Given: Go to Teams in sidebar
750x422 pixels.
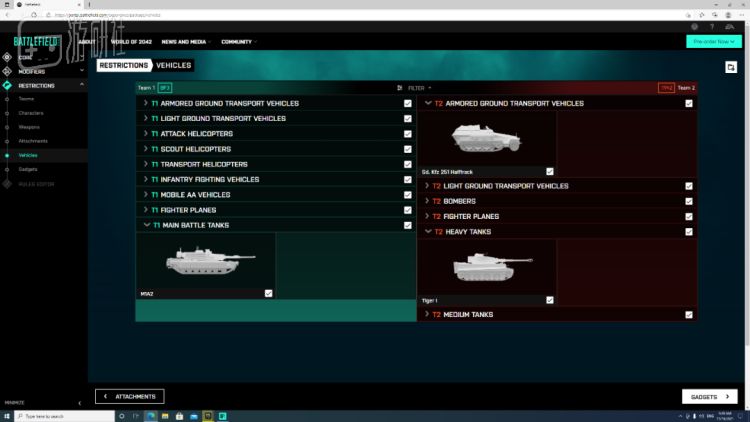Looking at the screenshot, I should tap(26, 99).
